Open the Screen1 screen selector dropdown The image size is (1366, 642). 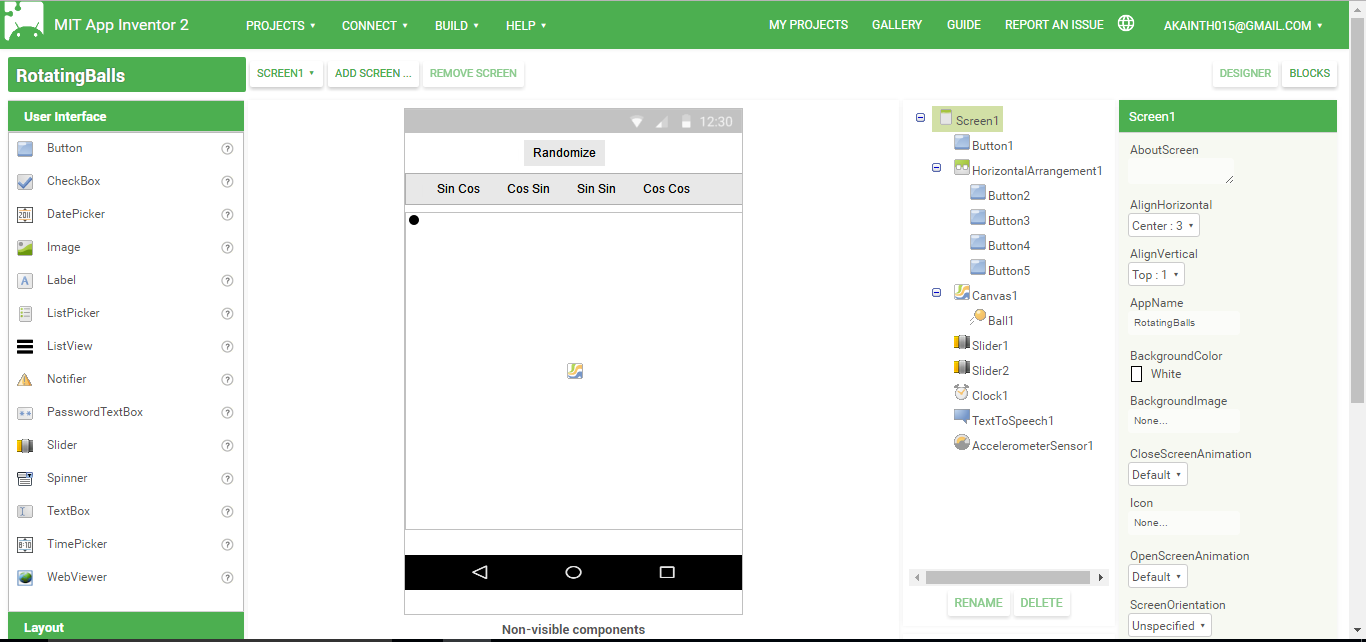click(286, 73)
